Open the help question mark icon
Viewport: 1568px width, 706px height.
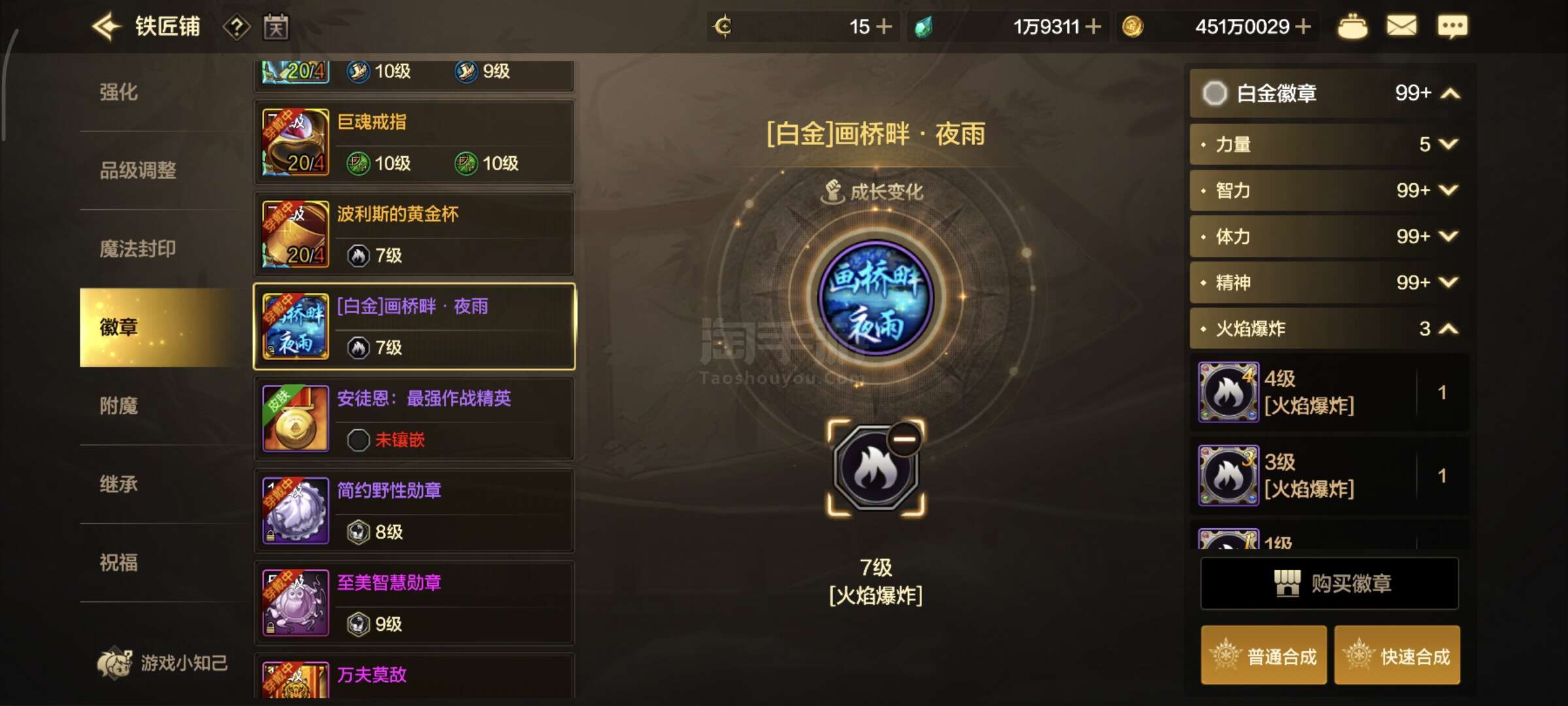pos(237,27)
